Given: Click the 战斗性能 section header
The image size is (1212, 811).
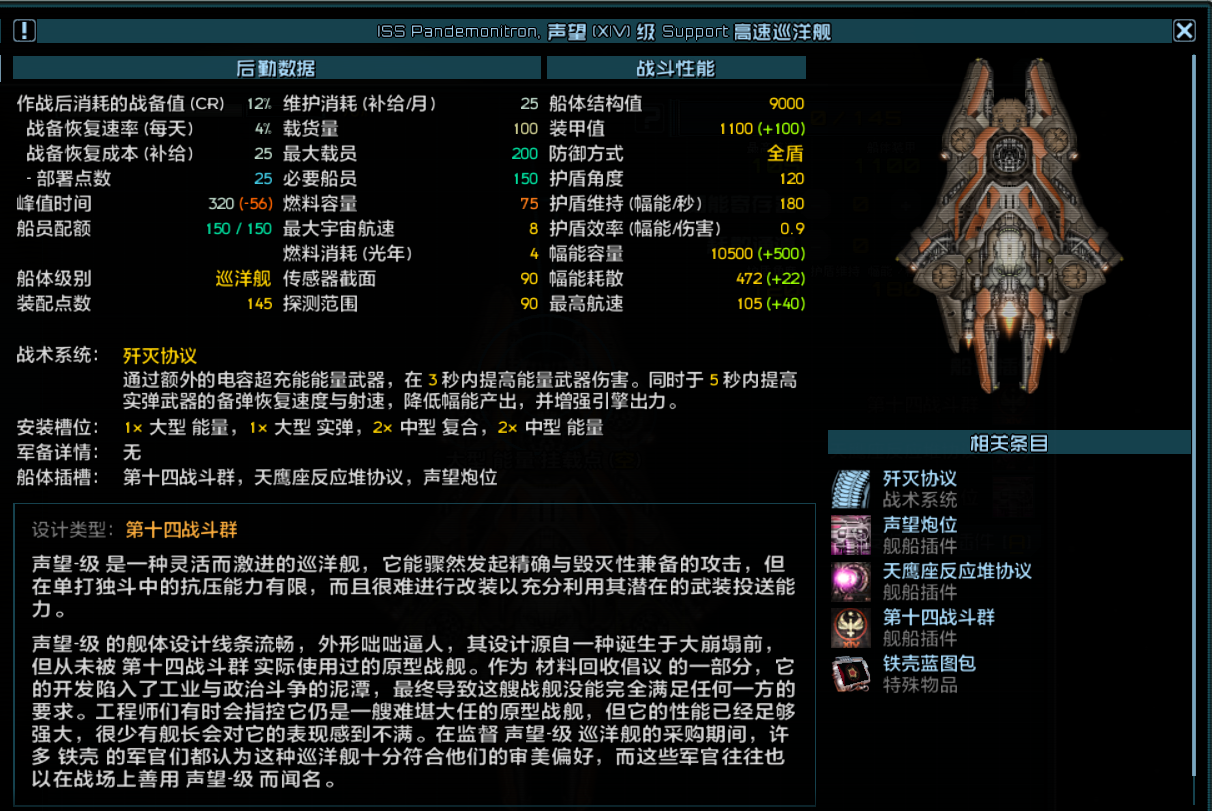Looking at the screenshot, I should (x=676, y=68).
